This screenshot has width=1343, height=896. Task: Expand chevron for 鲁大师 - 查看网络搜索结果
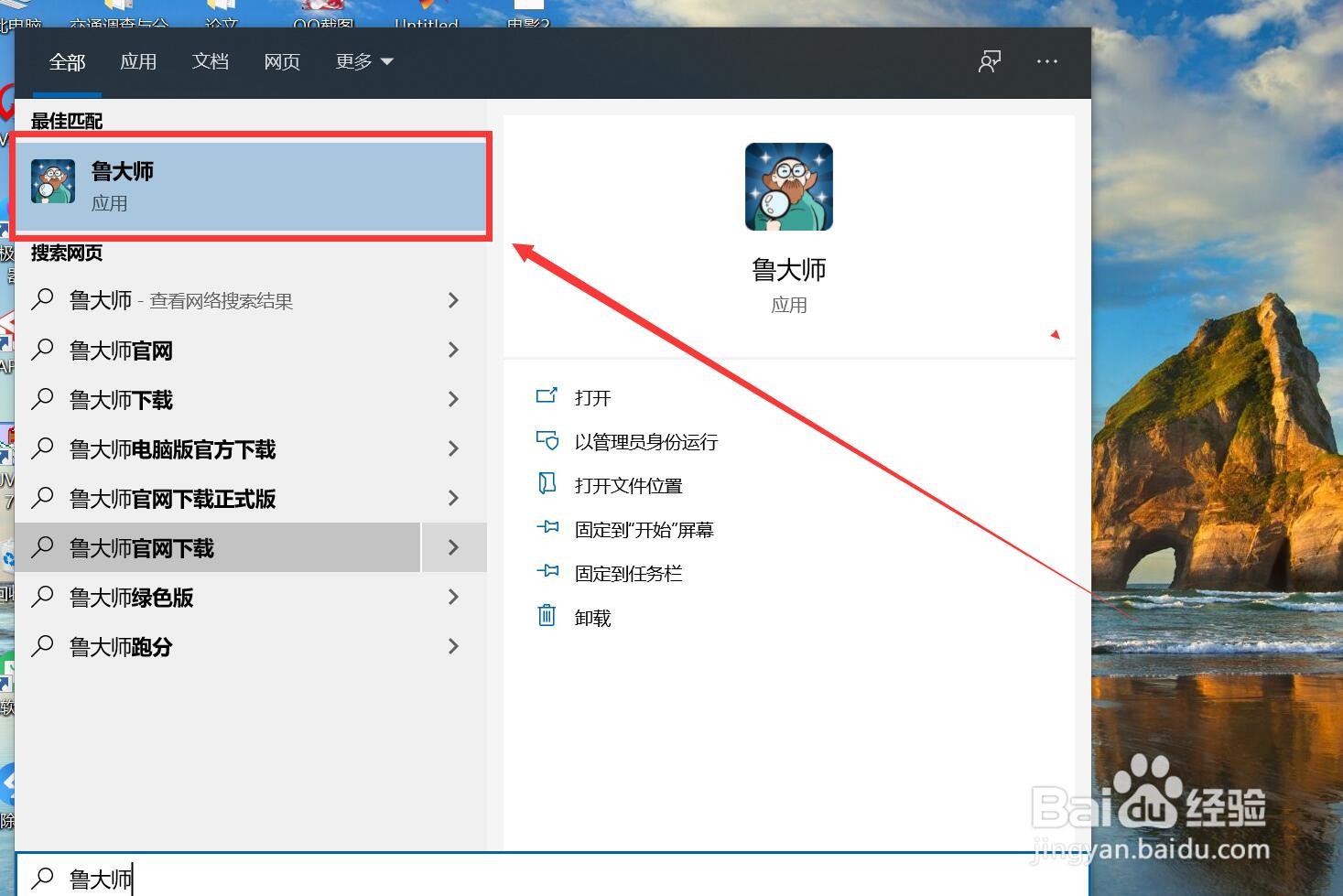[453, 300]
